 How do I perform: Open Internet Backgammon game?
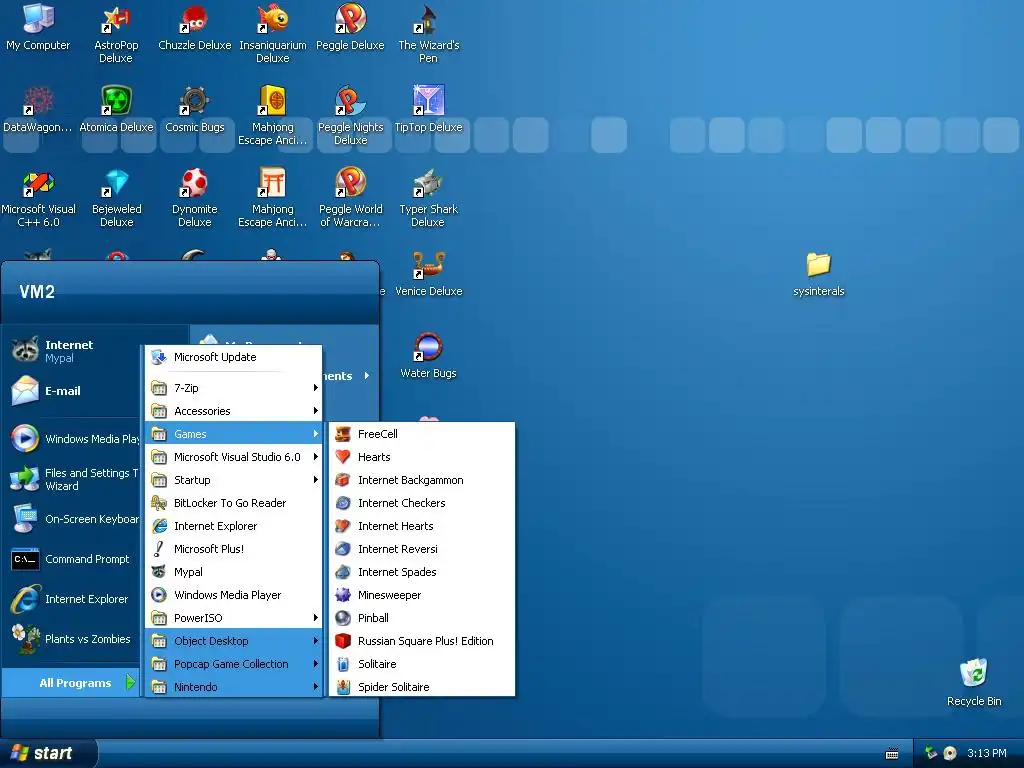pyautogui.click(x=422, y=480)
